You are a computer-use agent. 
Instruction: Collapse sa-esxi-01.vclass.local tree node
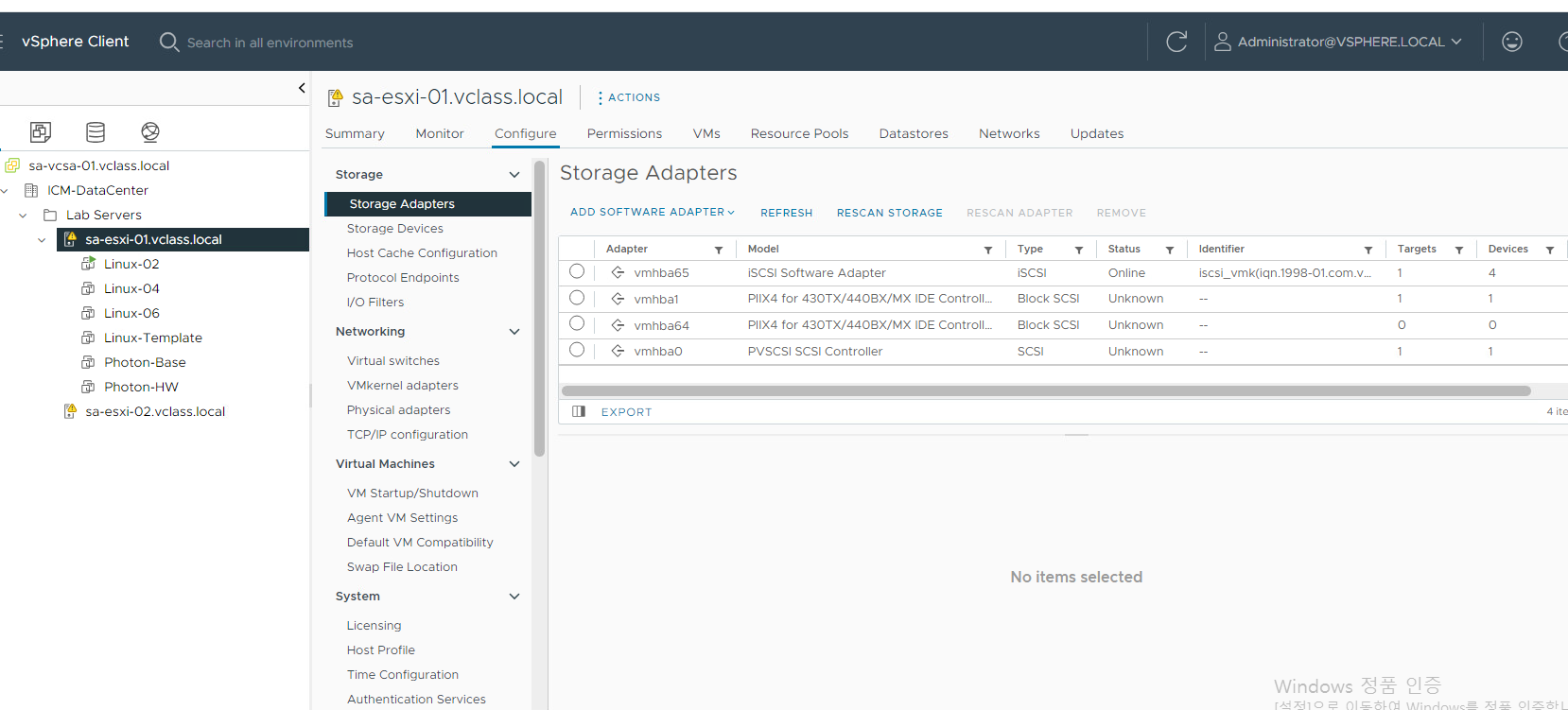point(42,240)
